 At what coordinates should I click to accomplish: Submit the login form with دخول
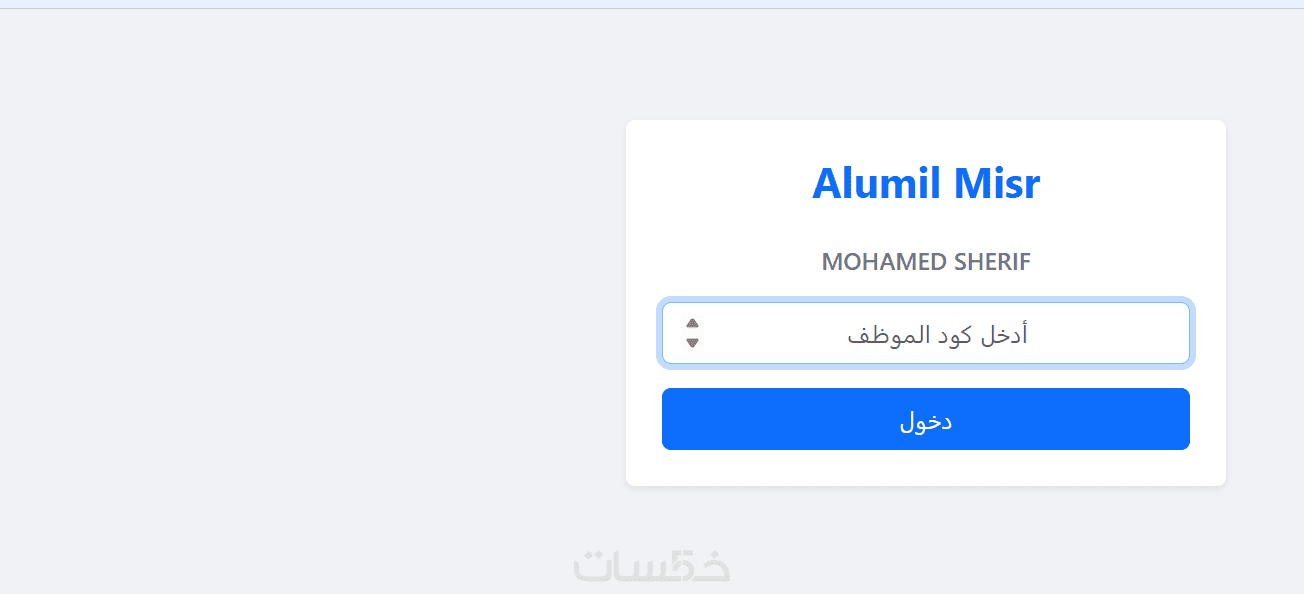click(925, 419)
